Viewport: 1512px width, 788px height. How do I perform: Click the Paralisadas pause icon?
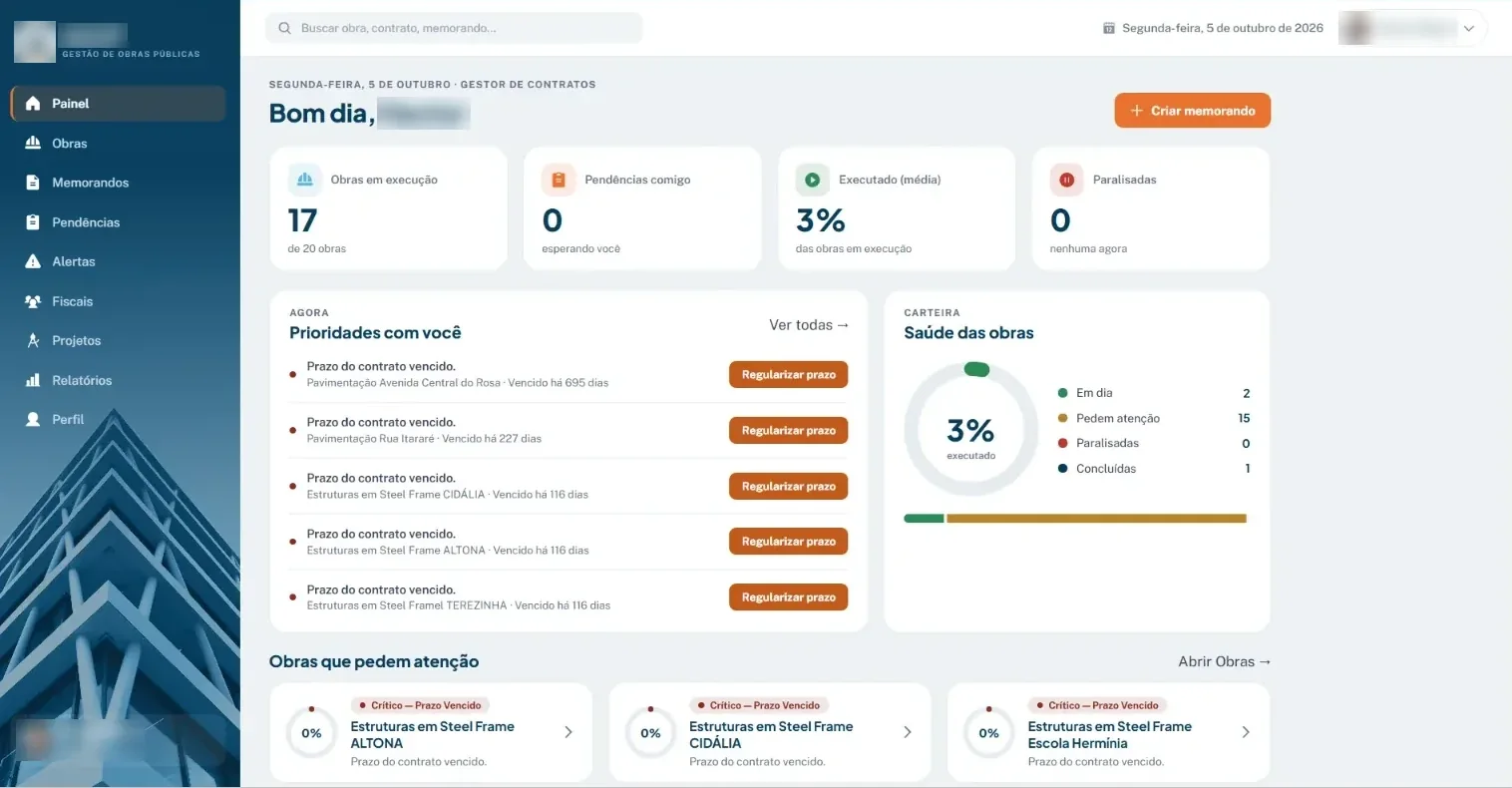coord(1066,180)
